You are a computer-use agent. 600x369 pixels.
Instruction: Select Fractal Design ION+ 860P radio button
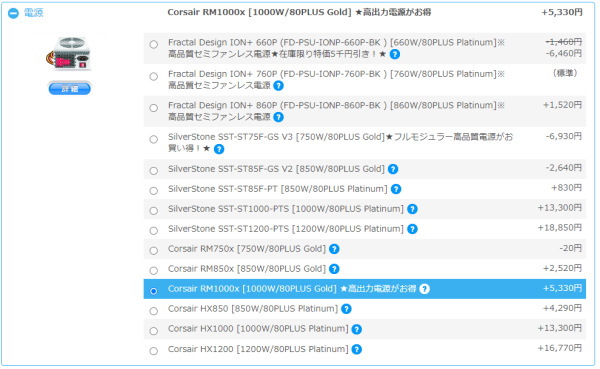[154, 108]
